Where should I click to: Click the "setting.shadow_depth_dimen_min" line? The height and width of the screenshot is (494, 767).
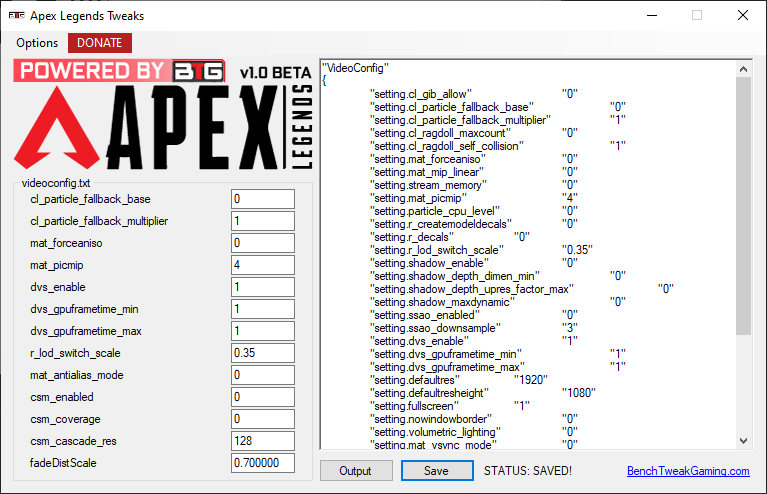coord(498,276)
